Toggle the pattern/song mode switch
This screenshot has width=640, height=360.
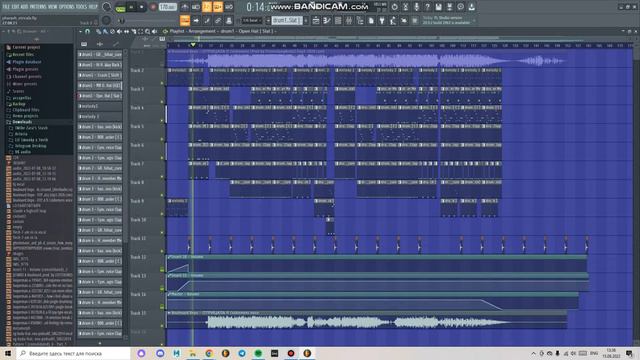click(120, 7)
